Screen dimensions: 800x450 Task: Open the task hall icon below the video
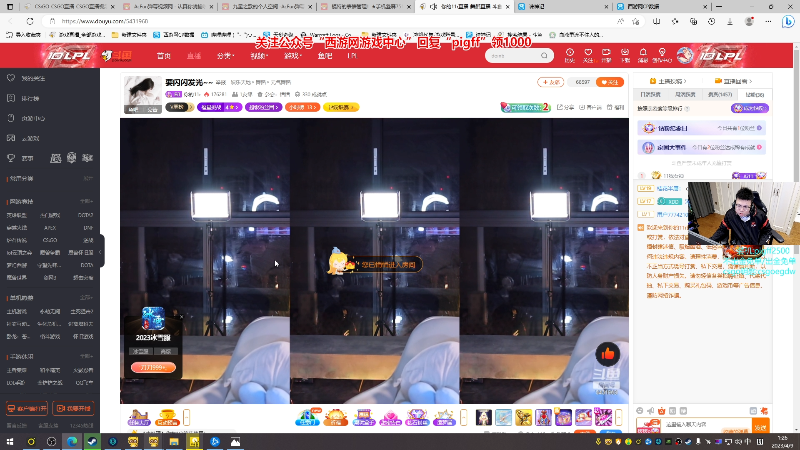pyautogui.click(x=138, y=417)
